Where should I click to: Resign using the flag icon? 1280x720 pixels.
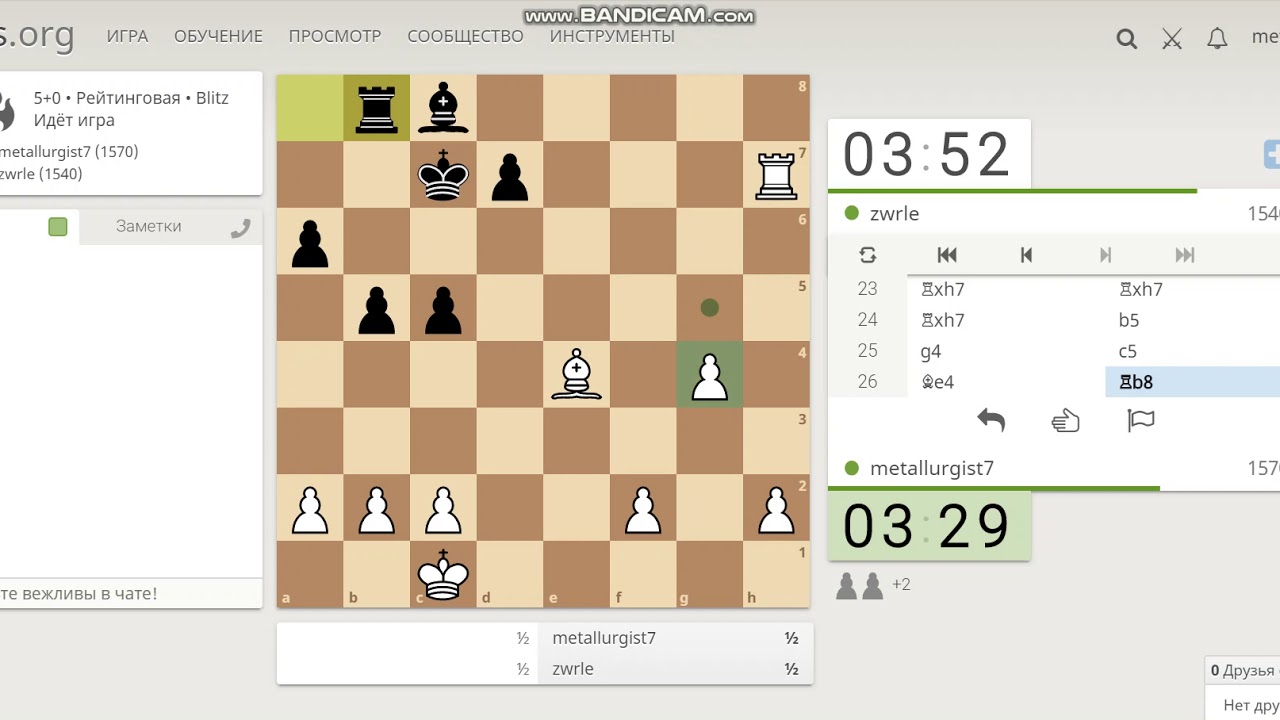pyautogui.click(x=1141, y=421)
